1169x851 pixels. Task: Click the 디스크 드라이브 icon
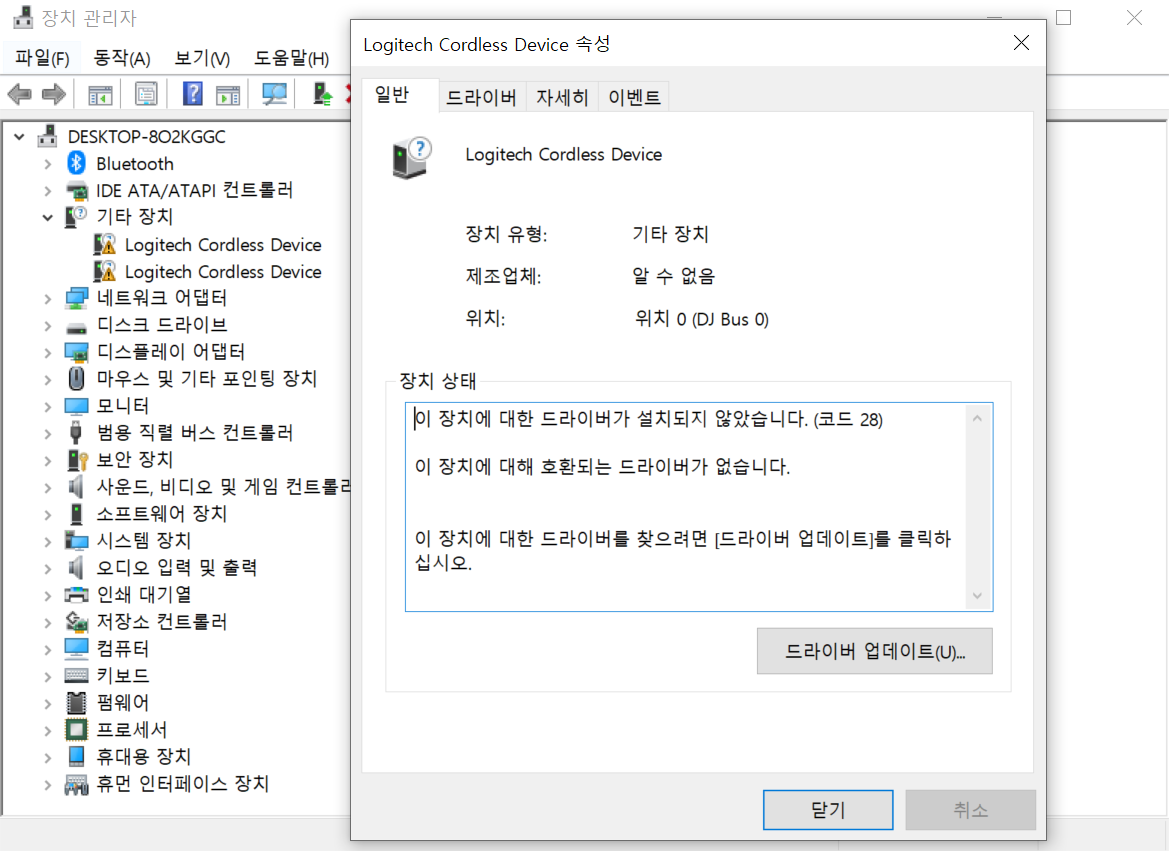coord(76,327)
